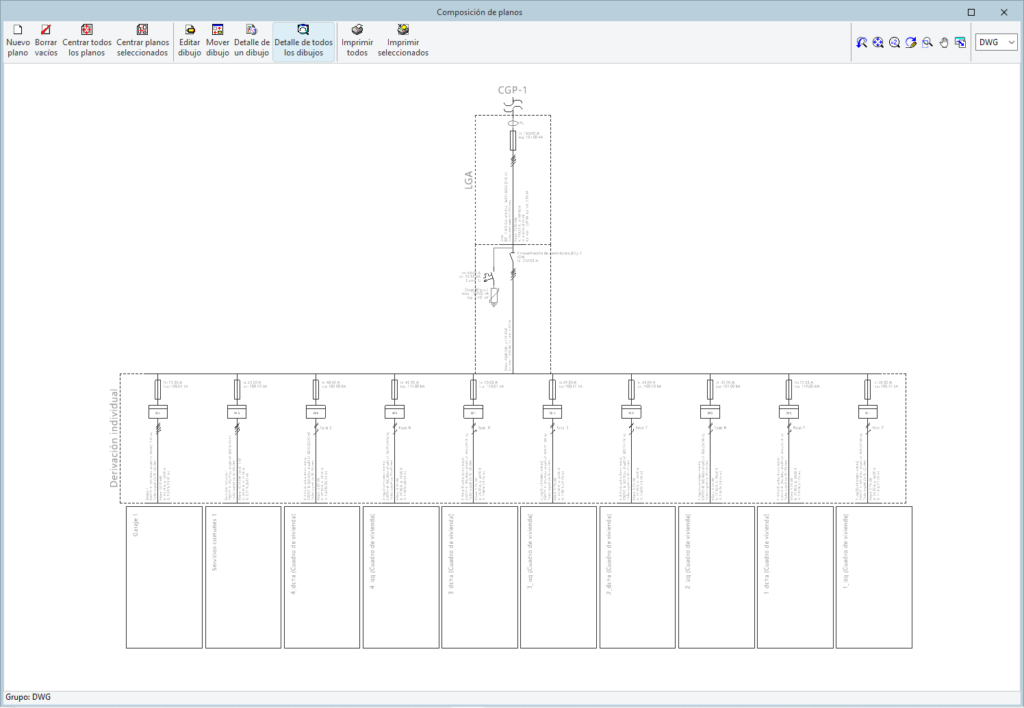Click the 2_dcha (Cuadro de vivienda) label
The height and width of the screenshot is (708, 1024).
609,554
